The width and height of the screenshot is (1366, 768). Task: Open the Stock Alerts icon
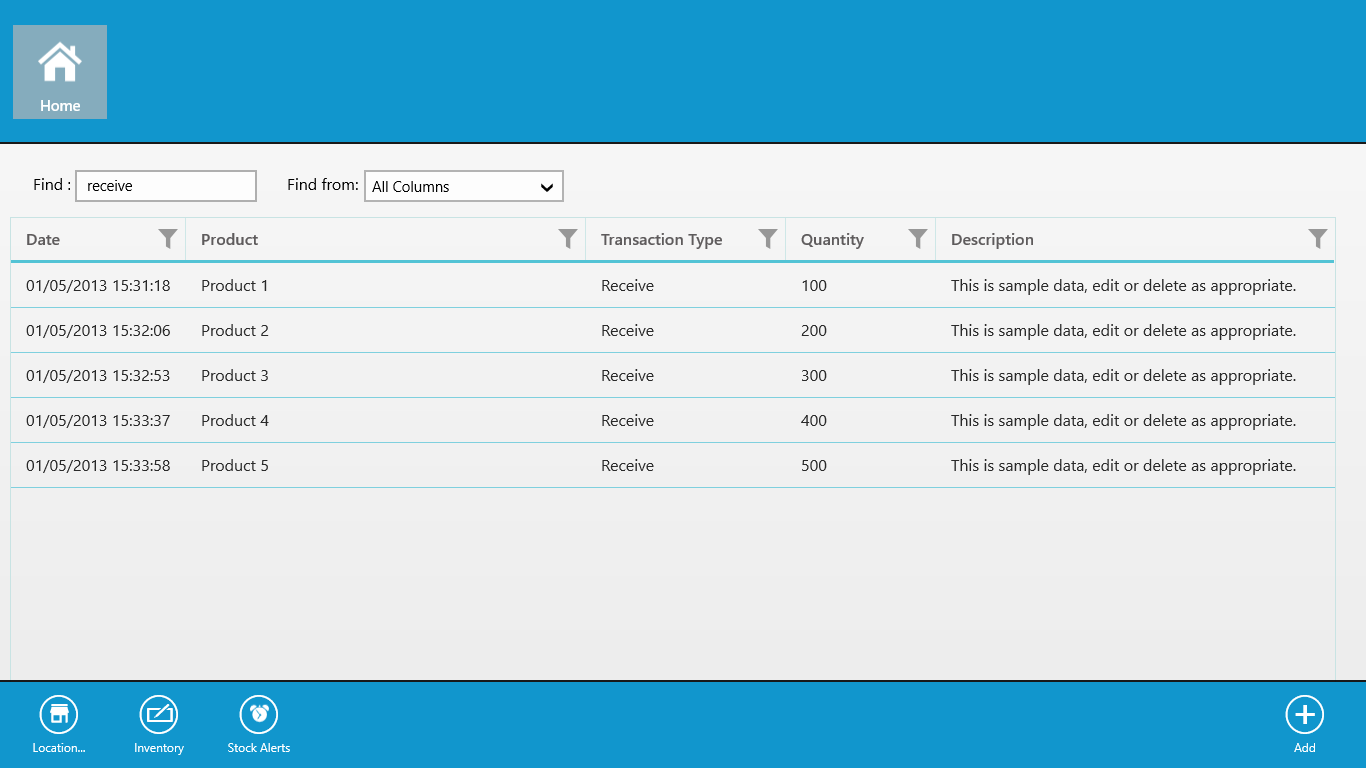tap(259, 714)
